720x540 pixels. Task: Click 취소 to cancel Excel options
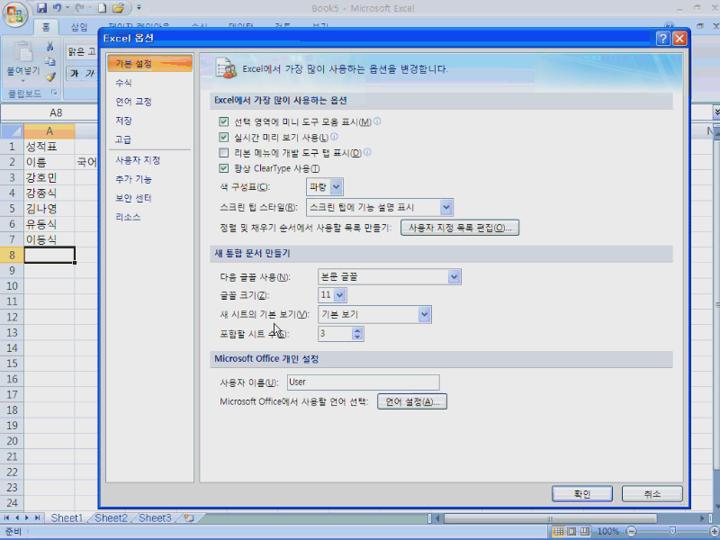coord(652,494)
